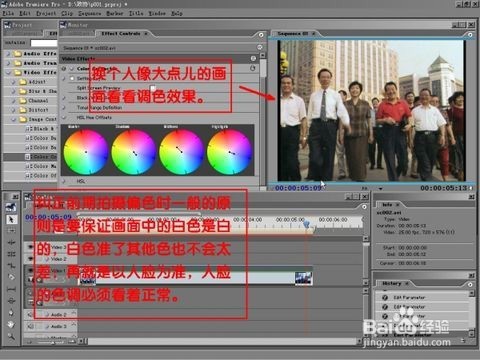This screenshot has height=360, width=480.
Task: Open the File menu
Action: point(8,13)
